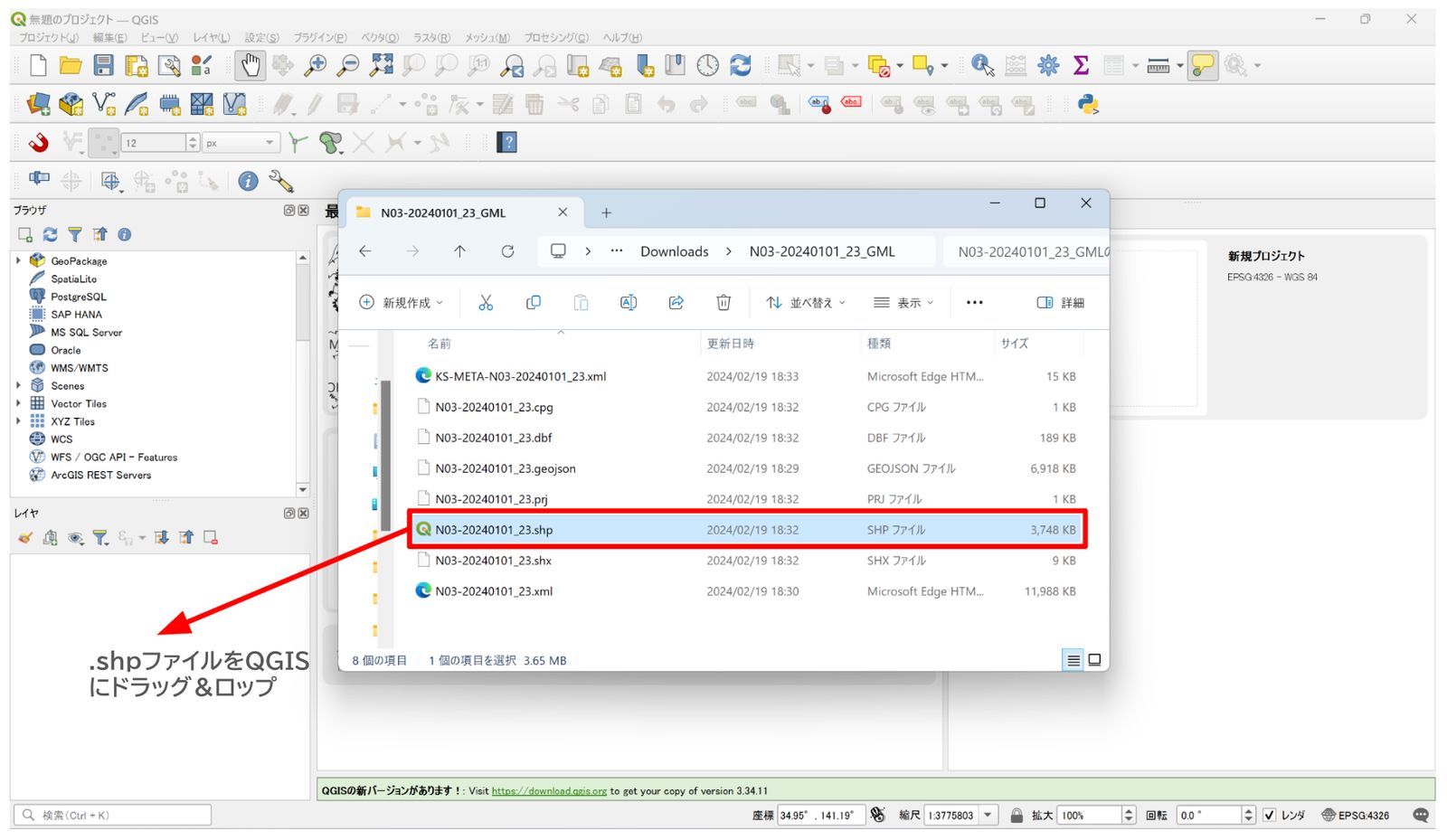Viewport: 1447px width, 840px height.
Task: Open the map scale dropdown
Action: tap(988, 815)
